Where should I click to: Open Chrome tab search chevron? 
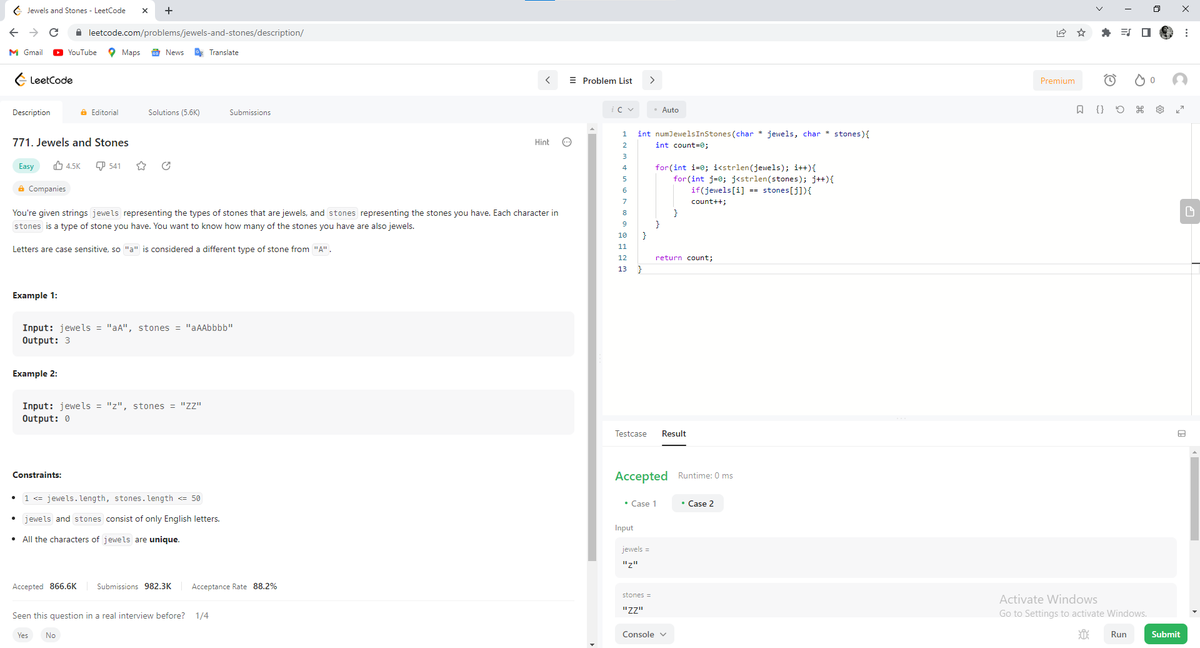(1100, 9)
